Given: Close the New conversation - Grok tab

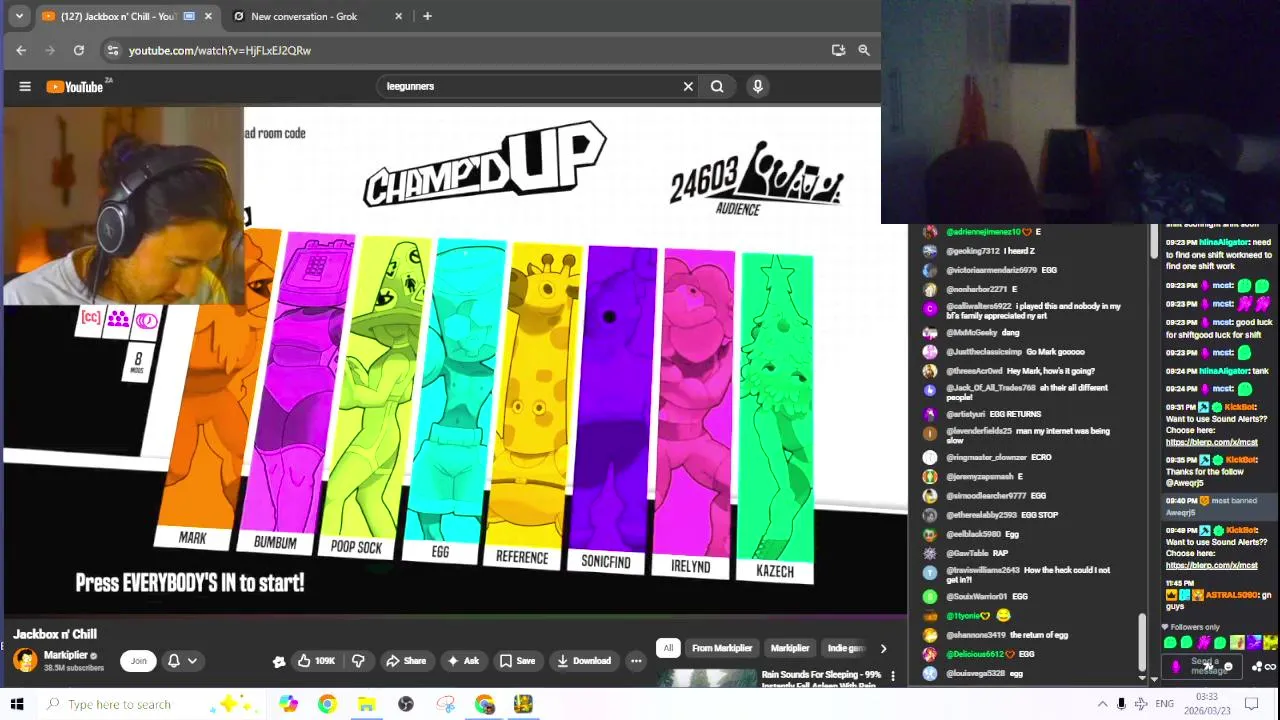Looking at the screenshot, I should pos(399,16).
